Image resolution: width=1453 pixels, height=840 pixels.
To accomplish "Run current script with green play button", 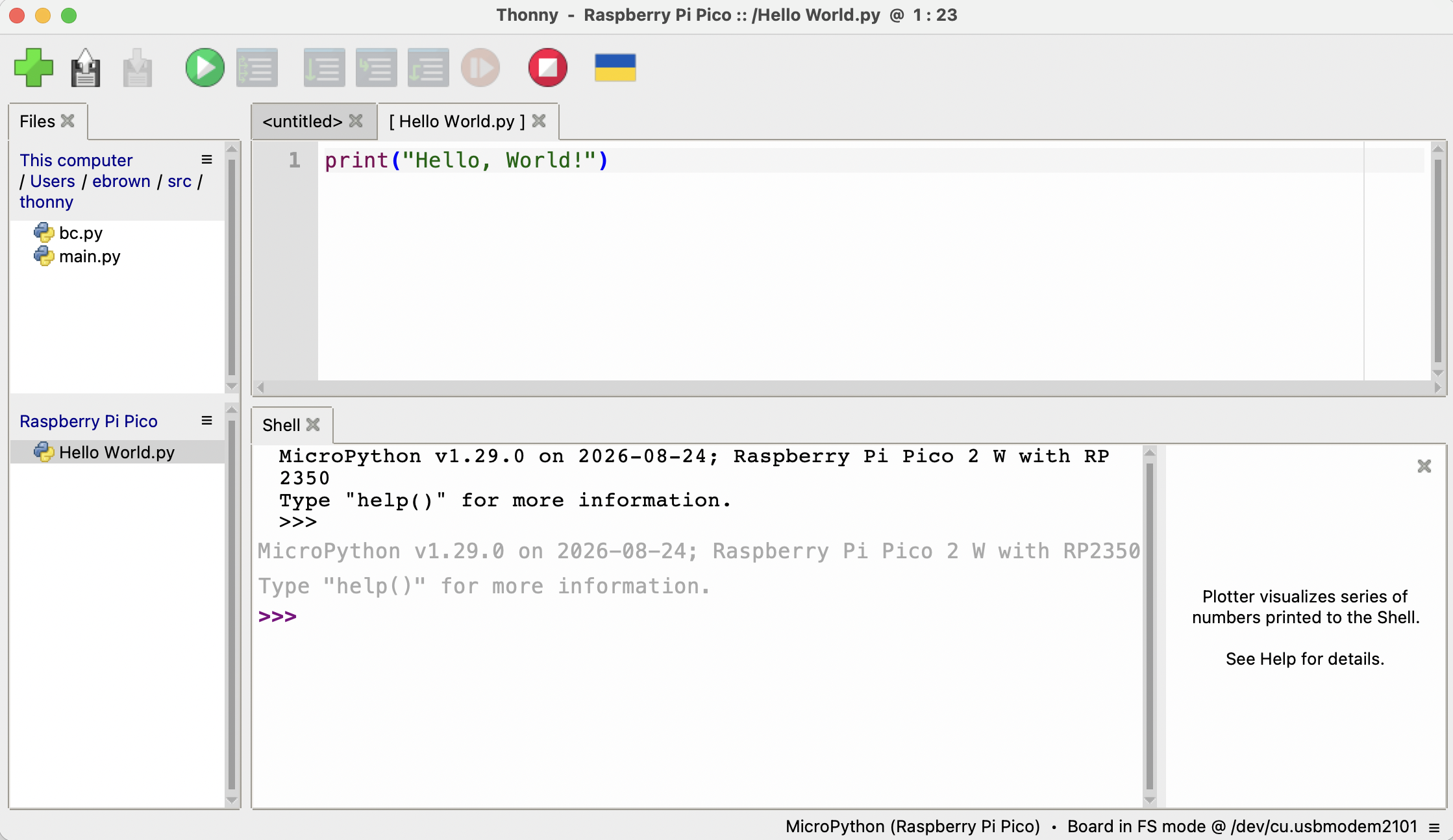I will pos(205,68).
